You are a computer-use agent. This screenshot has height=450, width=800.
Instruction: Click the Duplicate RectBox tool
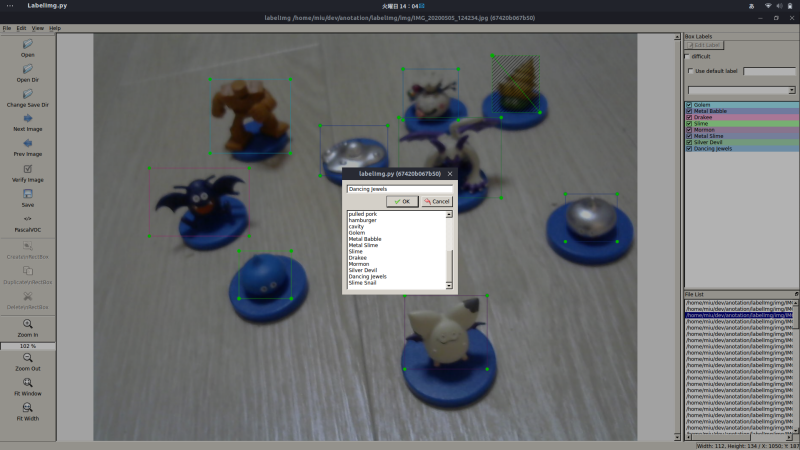28,271
